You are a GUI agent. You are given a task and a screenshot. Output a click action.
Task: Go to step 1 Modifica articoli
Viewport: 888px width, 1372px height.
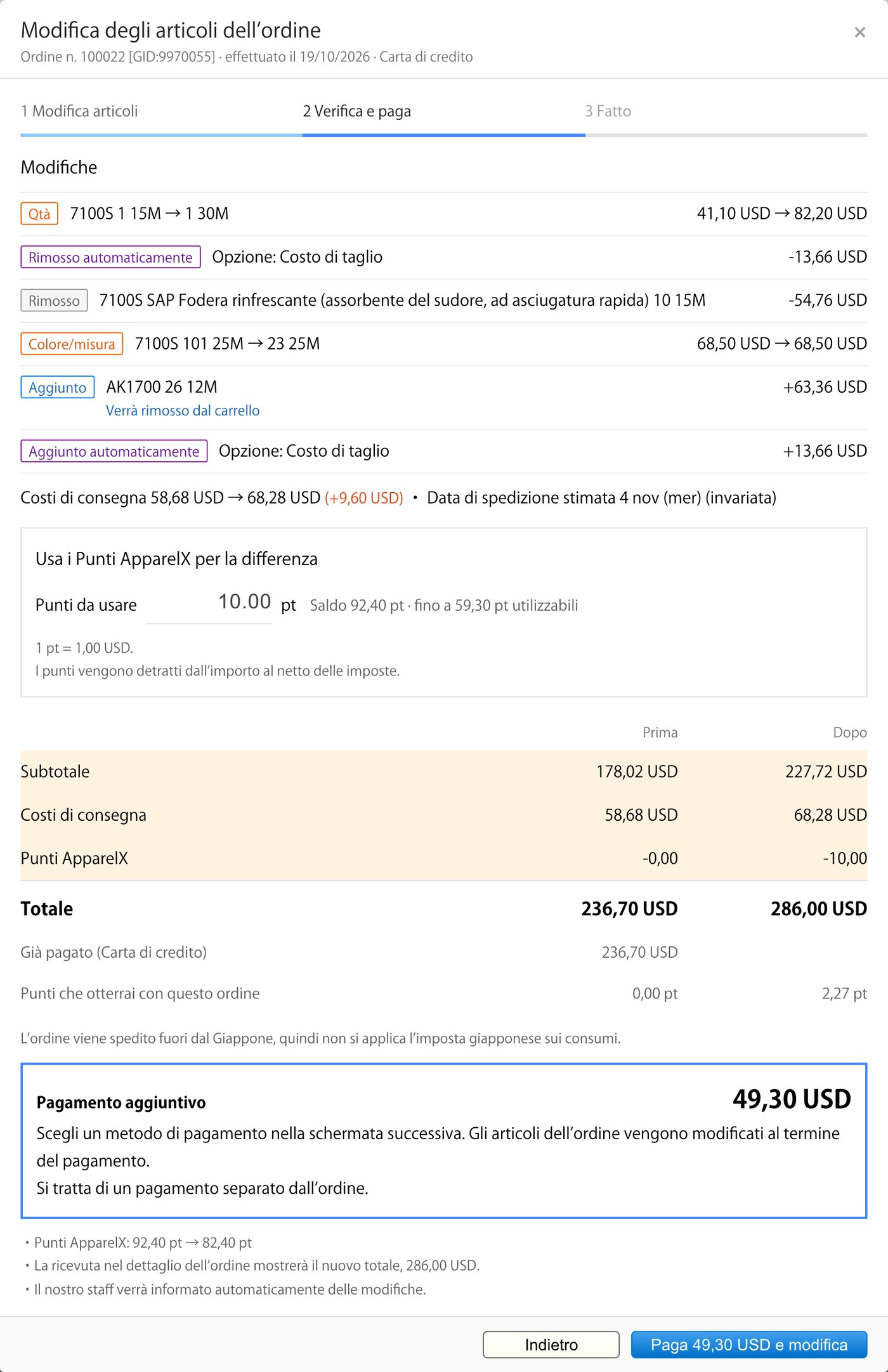coord(79,112)
